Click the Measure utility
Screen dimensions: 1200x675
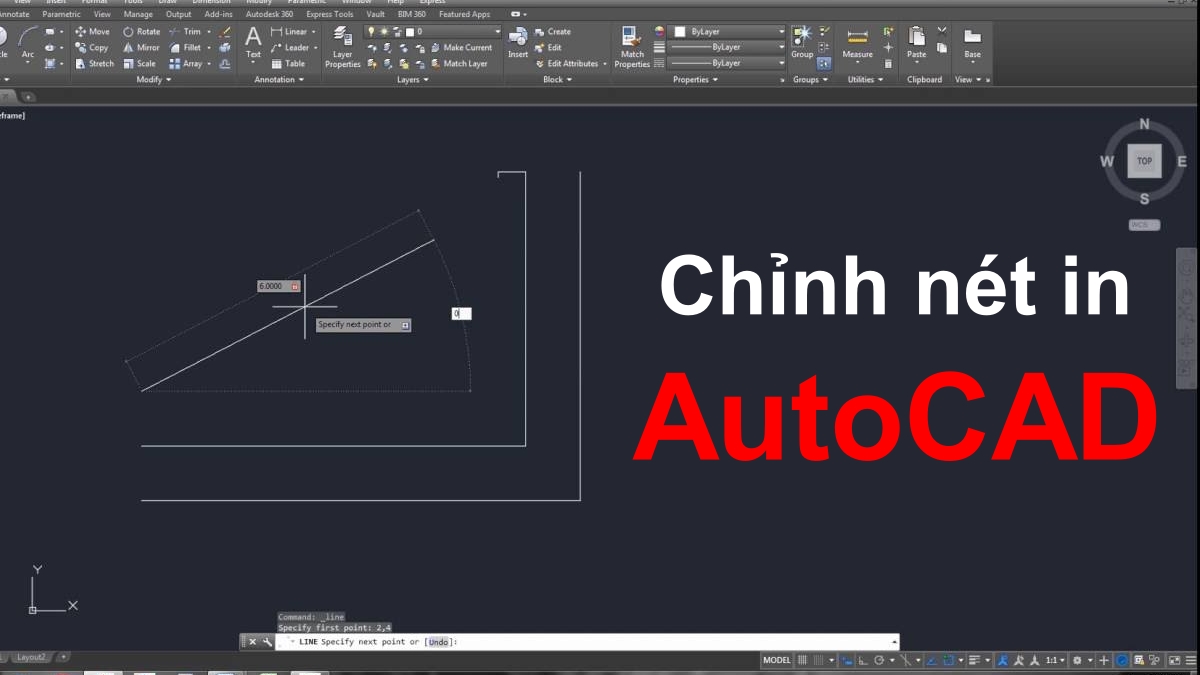(857, 42)
